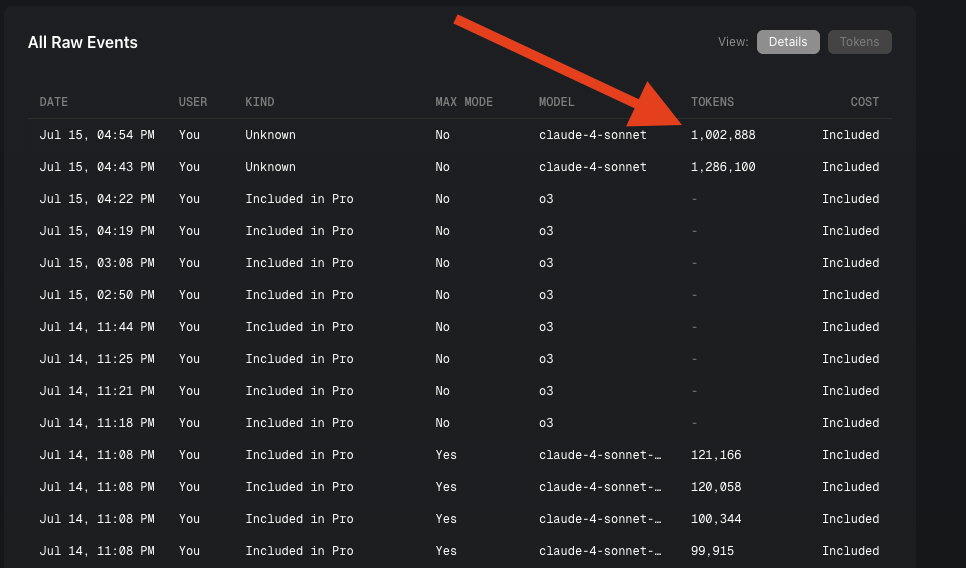Click Included cost in 11:21 PM row
This screenshot has height=568, width=966.
point(850,391)
